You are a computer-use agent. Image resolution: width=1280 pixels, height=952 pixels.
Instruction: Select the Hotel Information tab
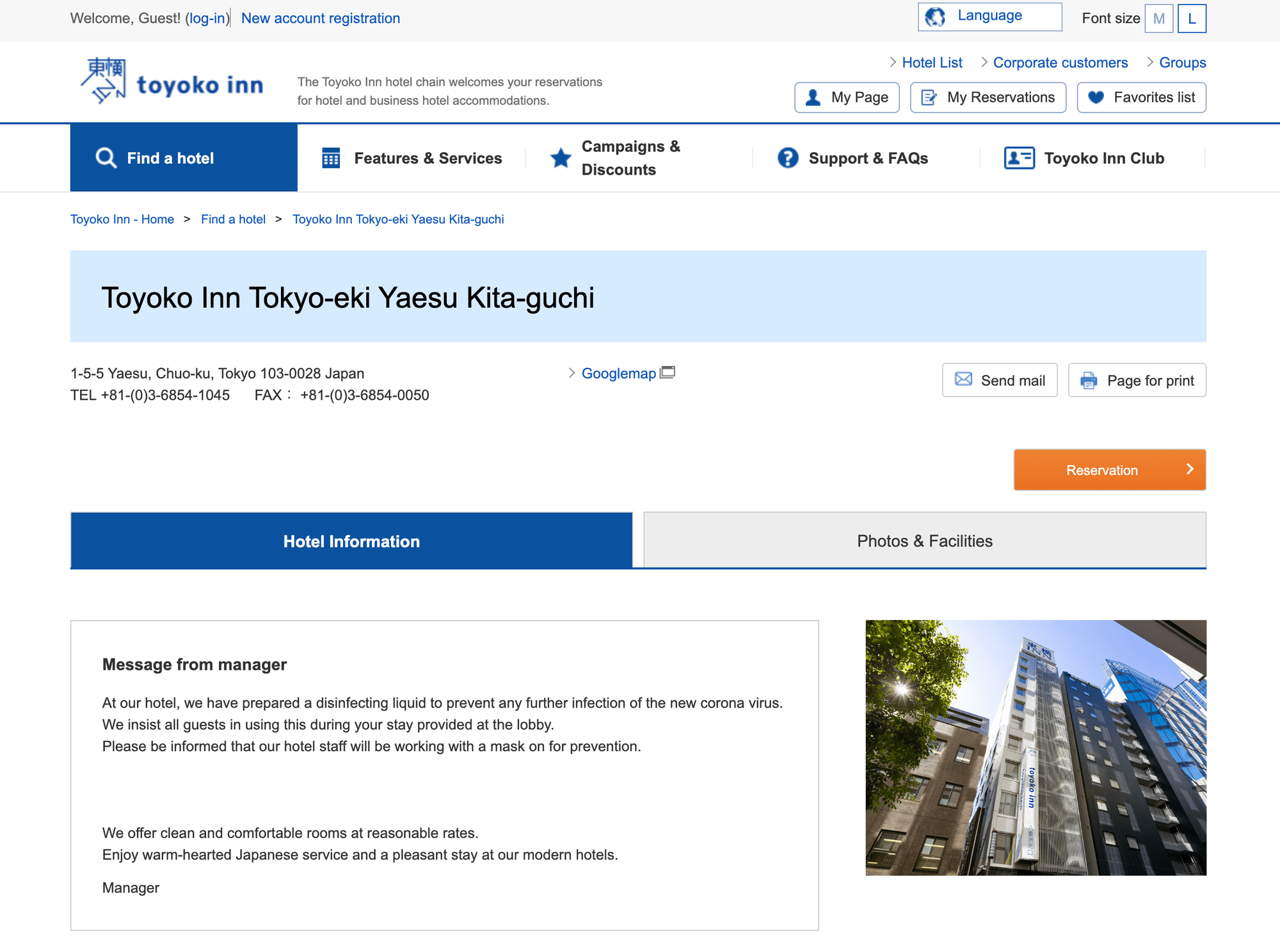(351, 541)
